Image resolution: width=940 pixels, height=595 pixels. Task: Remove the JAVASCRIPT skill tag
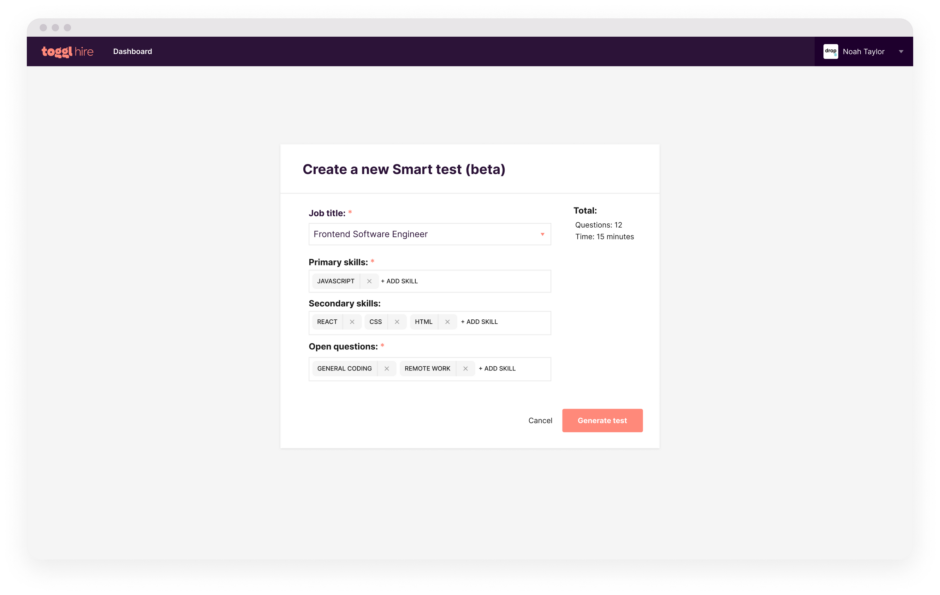tap(369, 281)
